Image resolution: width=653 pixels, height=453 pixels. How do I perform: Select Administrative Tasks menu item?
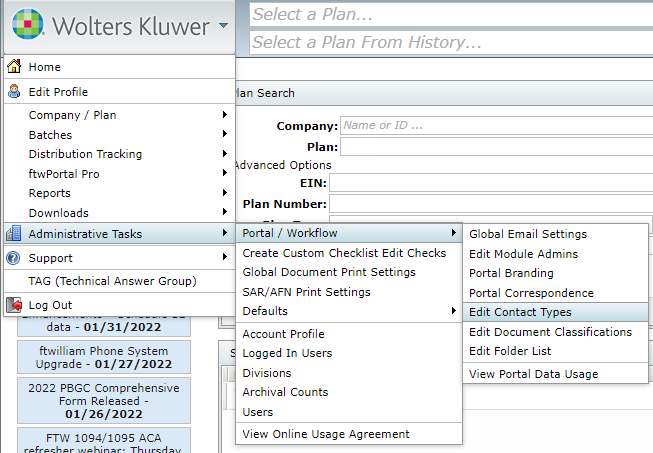[120, 234]
